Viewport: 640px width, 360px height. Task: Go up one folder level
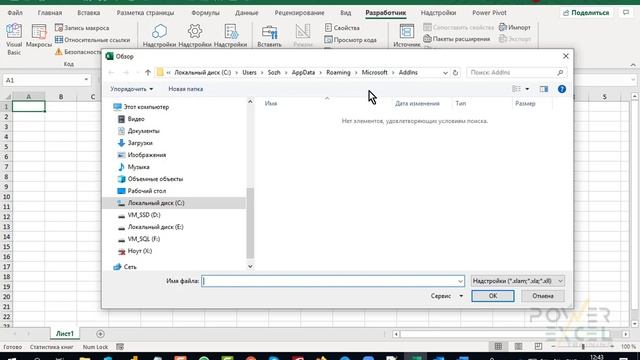[x=148, y=73]
